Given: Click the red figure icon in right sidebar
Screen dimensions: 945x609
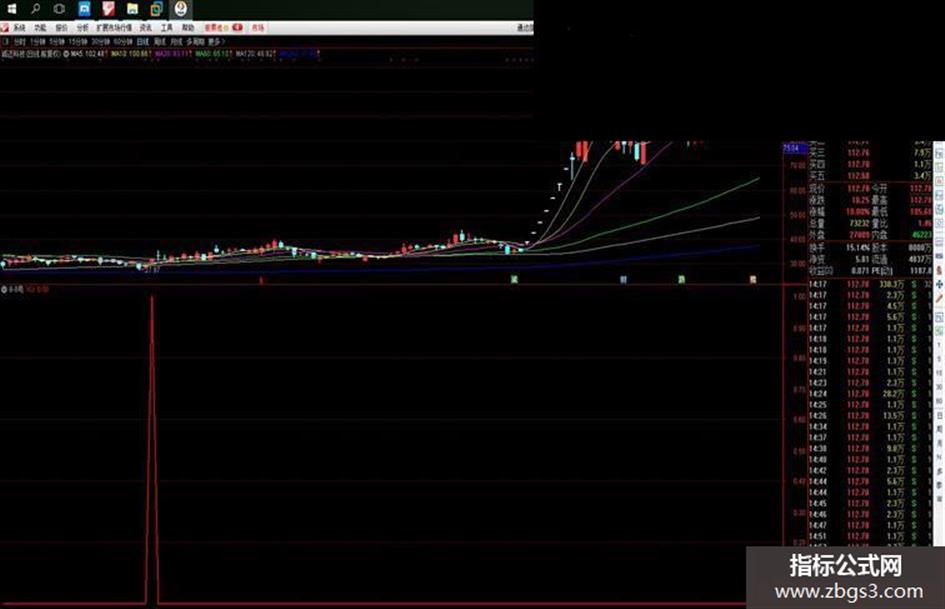Looking at the screenshot, I should (x=939, y=271).
